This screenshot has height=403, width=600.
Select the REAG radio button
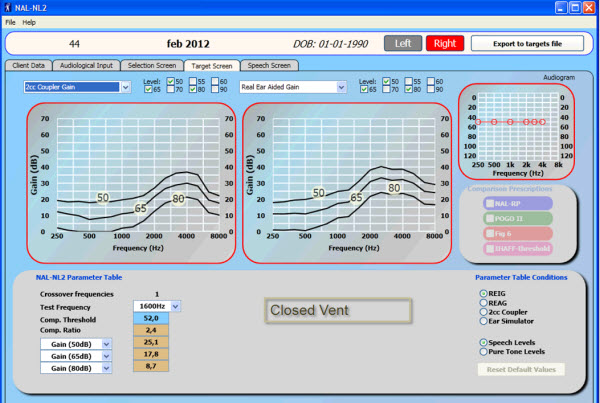(483, 303)
